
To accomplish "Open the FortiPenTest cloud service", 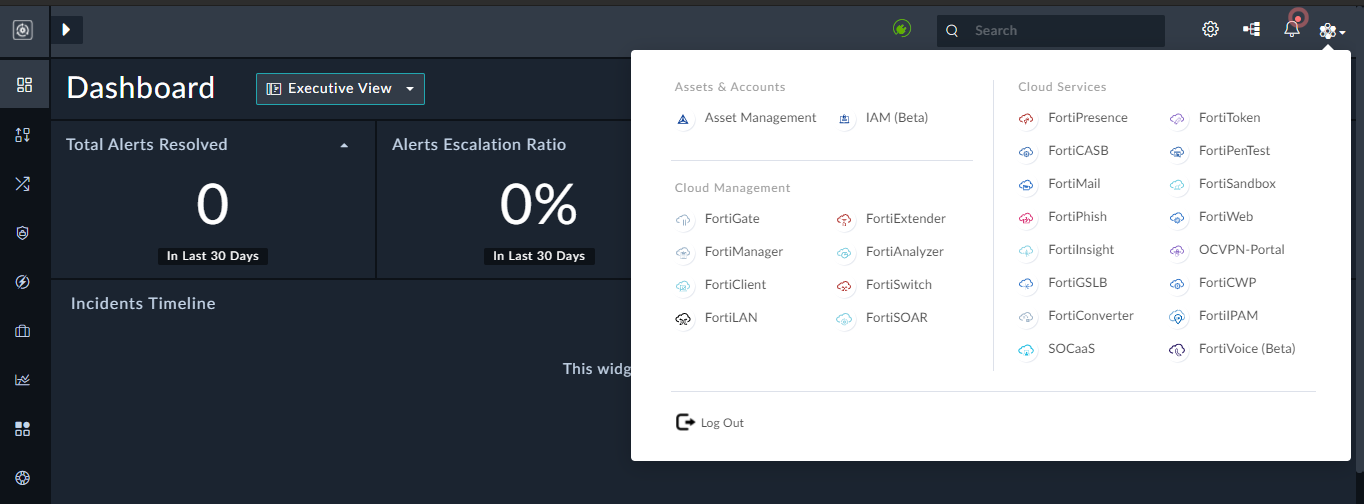I will click(x=1234, y=151).
